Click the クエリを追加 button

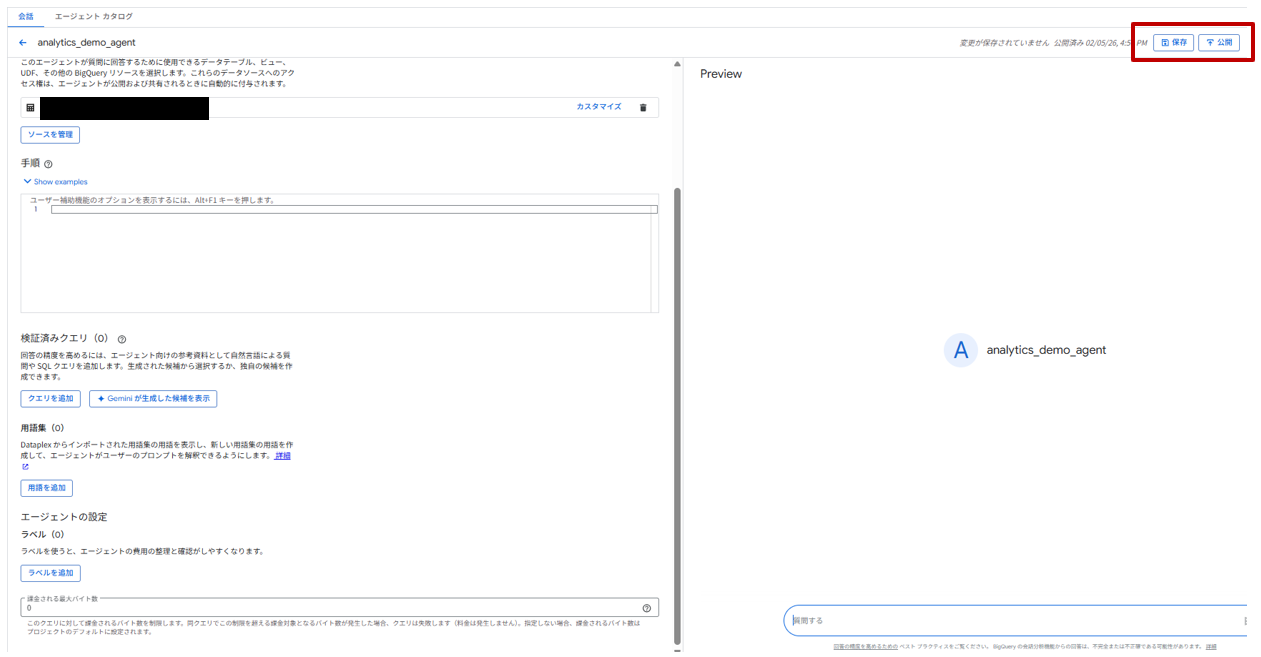click(x=51, y=399)
